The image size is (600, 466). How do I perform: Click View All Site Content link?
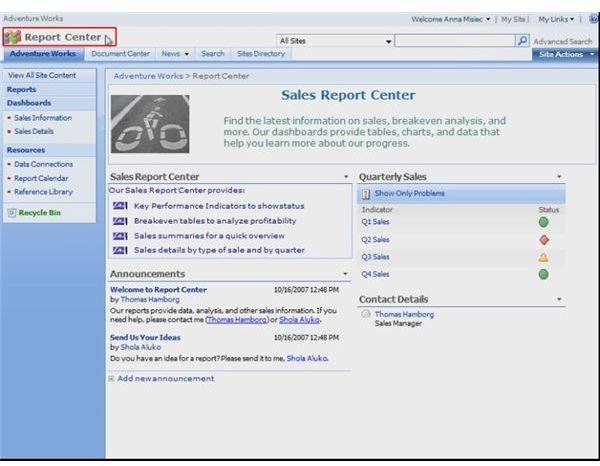[42, 75]
